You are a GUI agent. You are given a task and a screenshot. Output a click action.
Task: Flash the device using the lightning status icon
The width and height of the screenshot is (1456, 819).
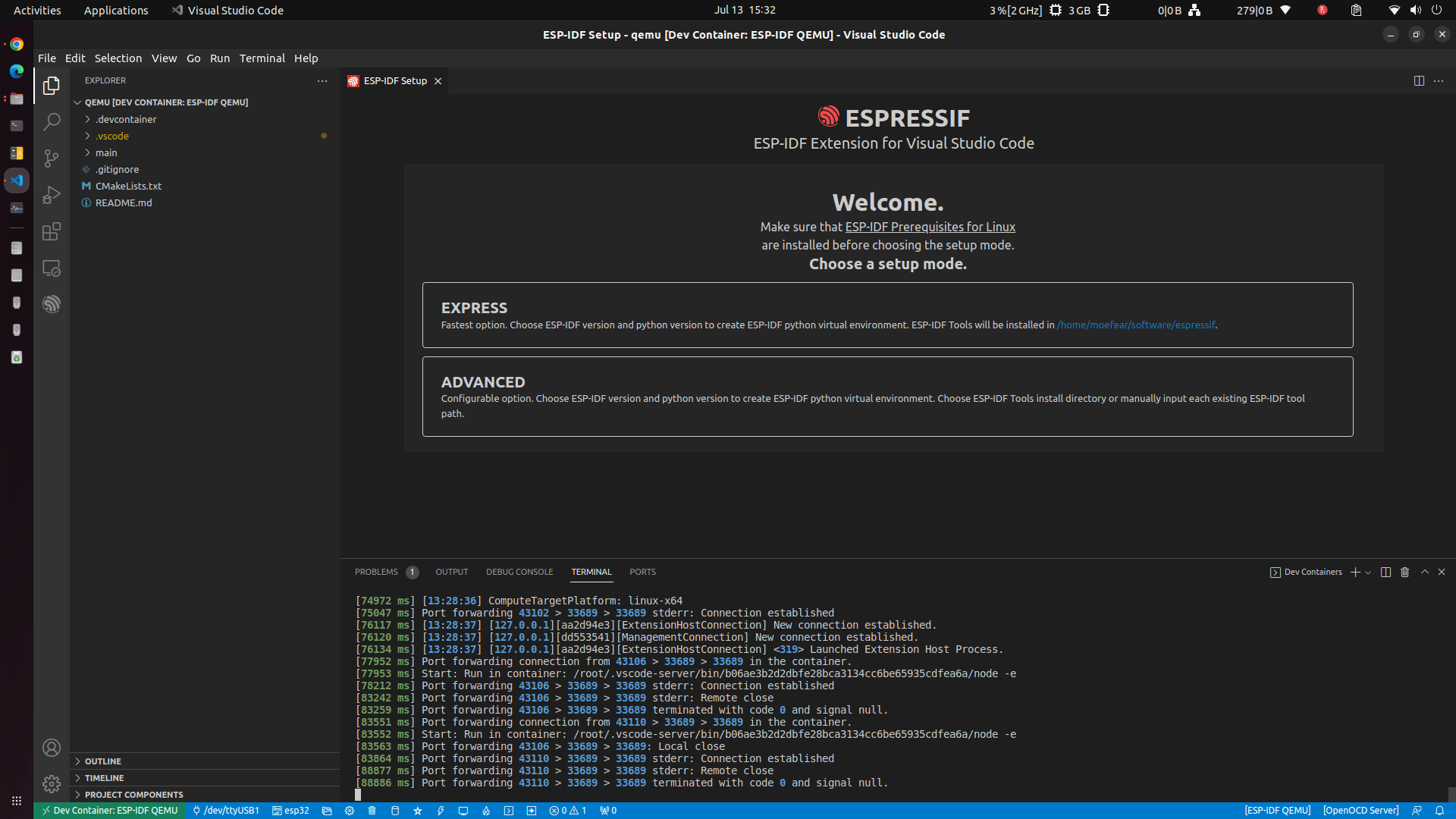(441, 811)
